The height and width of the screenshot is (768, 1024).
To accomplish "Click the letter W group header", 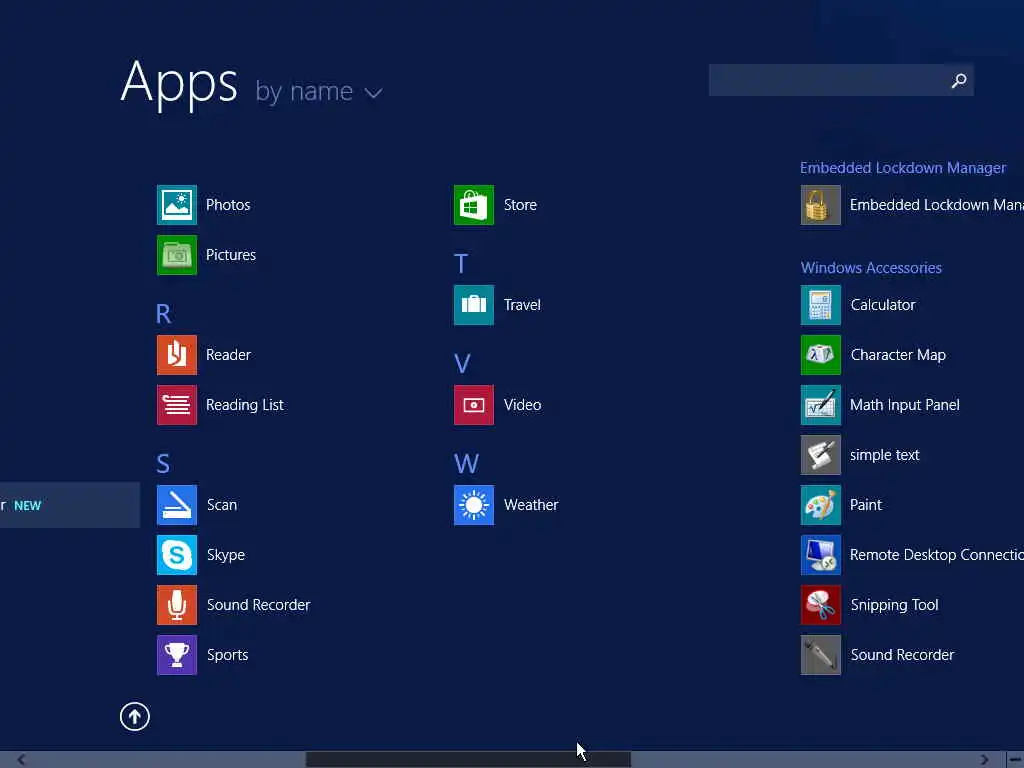I will pyautogui.click(x=466, y=464).
